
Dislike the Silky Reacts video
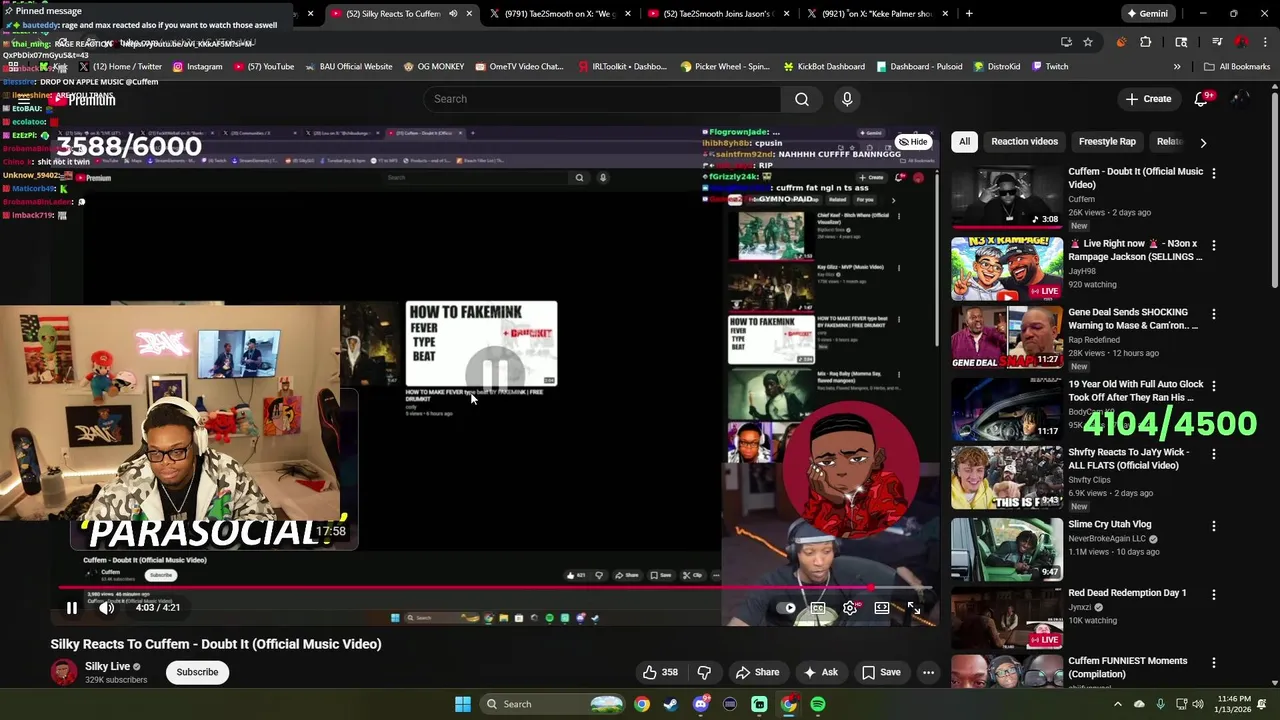(x=704, y=673)
